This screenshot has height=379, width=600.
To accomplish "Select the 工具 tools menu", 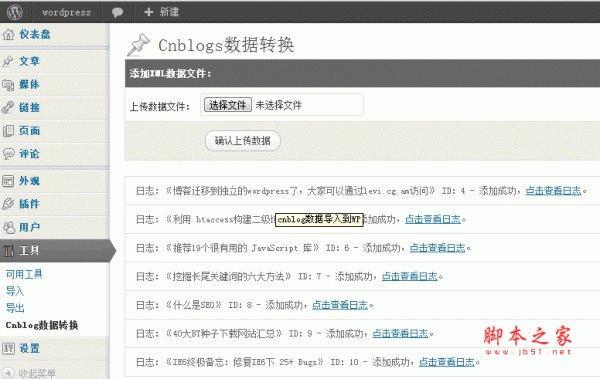I will click(x=29, y=251).
